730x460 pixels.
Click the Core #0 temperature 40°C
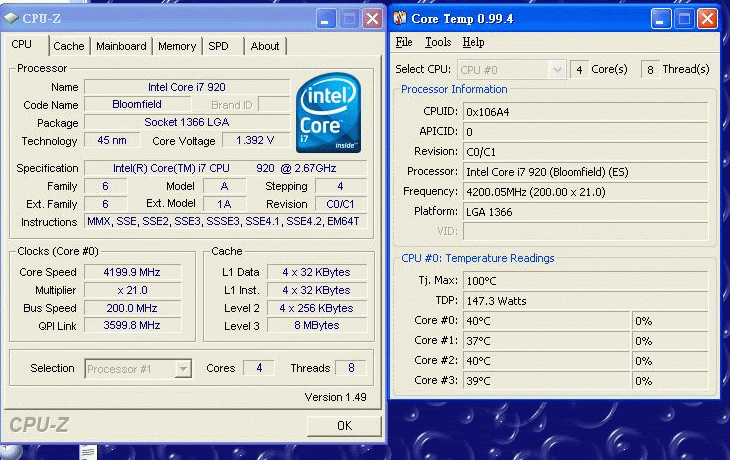pos(547,321)
